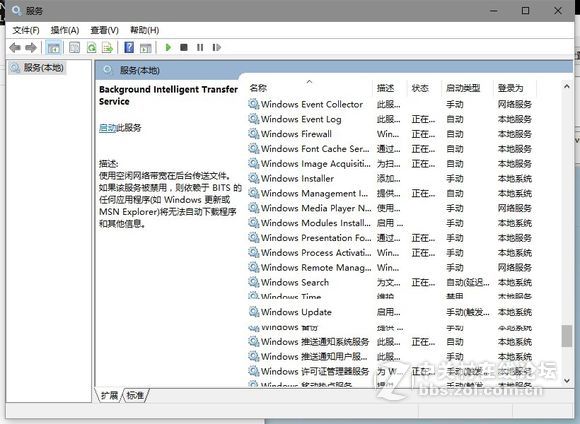Click the scroll down arrow of service list
The width and height of the screenshot is (580, 424).
[x=567, y=380]
